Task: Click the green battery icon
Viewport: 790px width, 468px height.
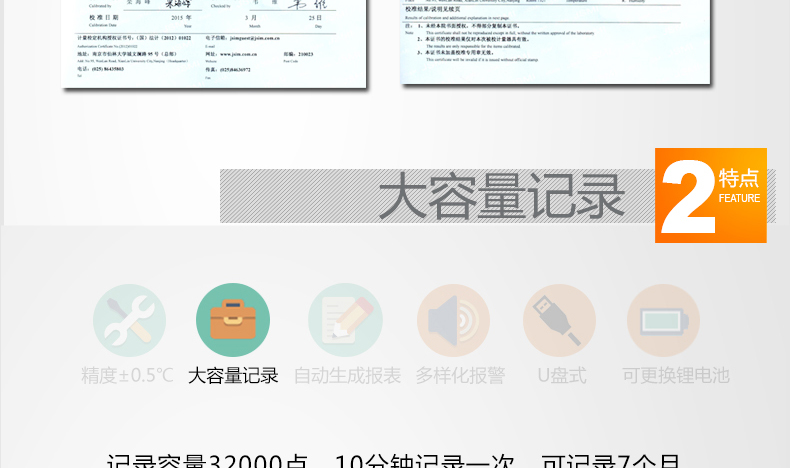Action: click(664, 320)
